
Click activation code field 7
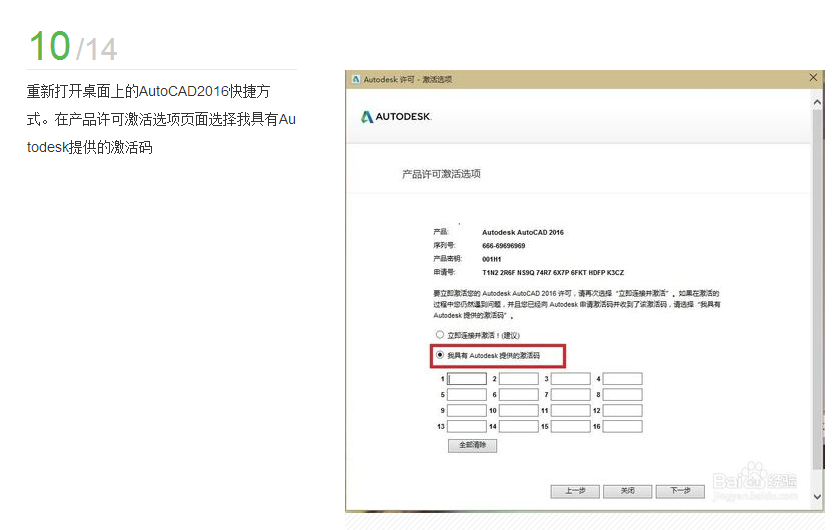(x=571, y=395)
